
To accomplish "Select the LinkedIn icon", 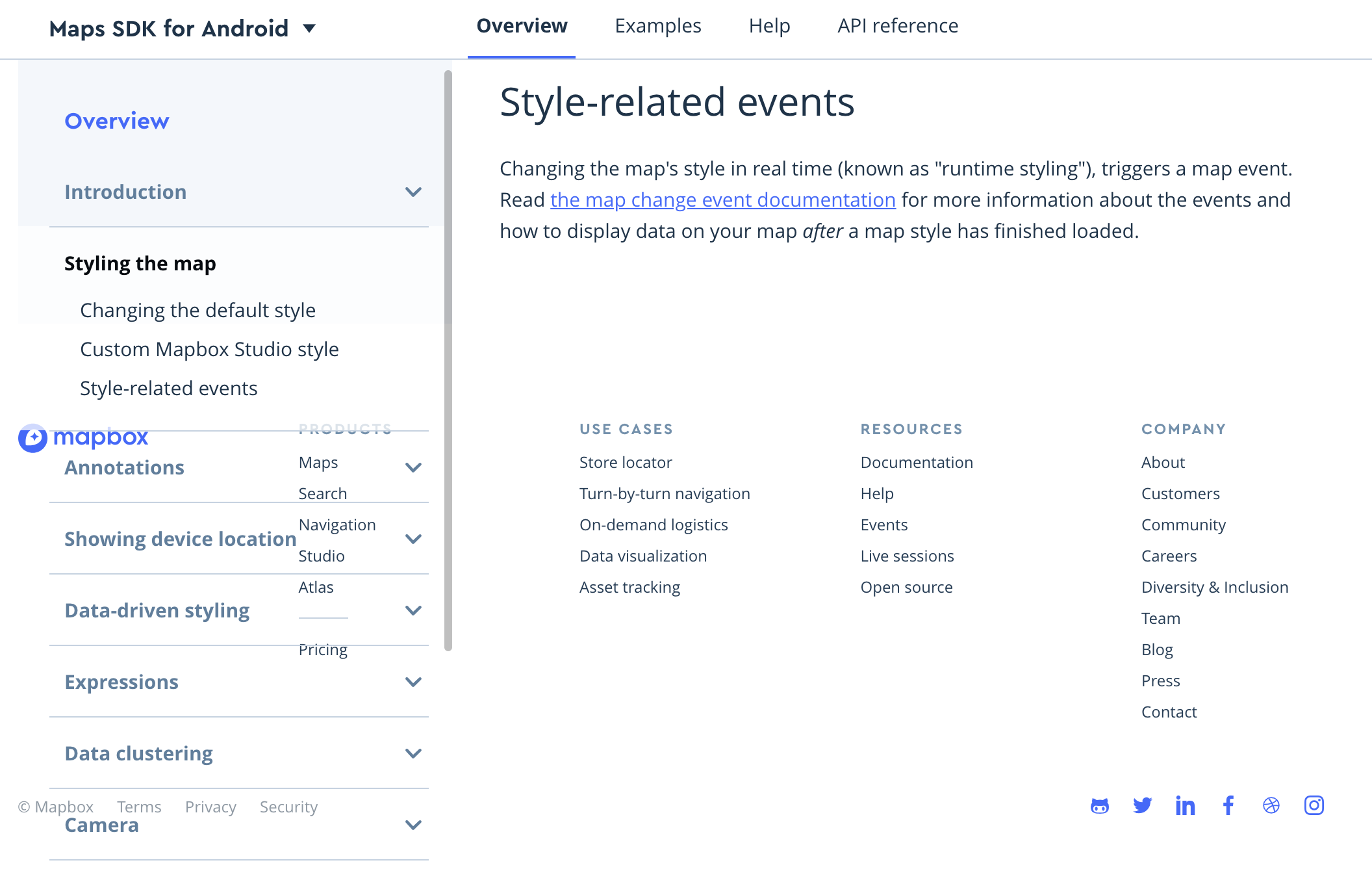I will click(x=1185, y=805).
